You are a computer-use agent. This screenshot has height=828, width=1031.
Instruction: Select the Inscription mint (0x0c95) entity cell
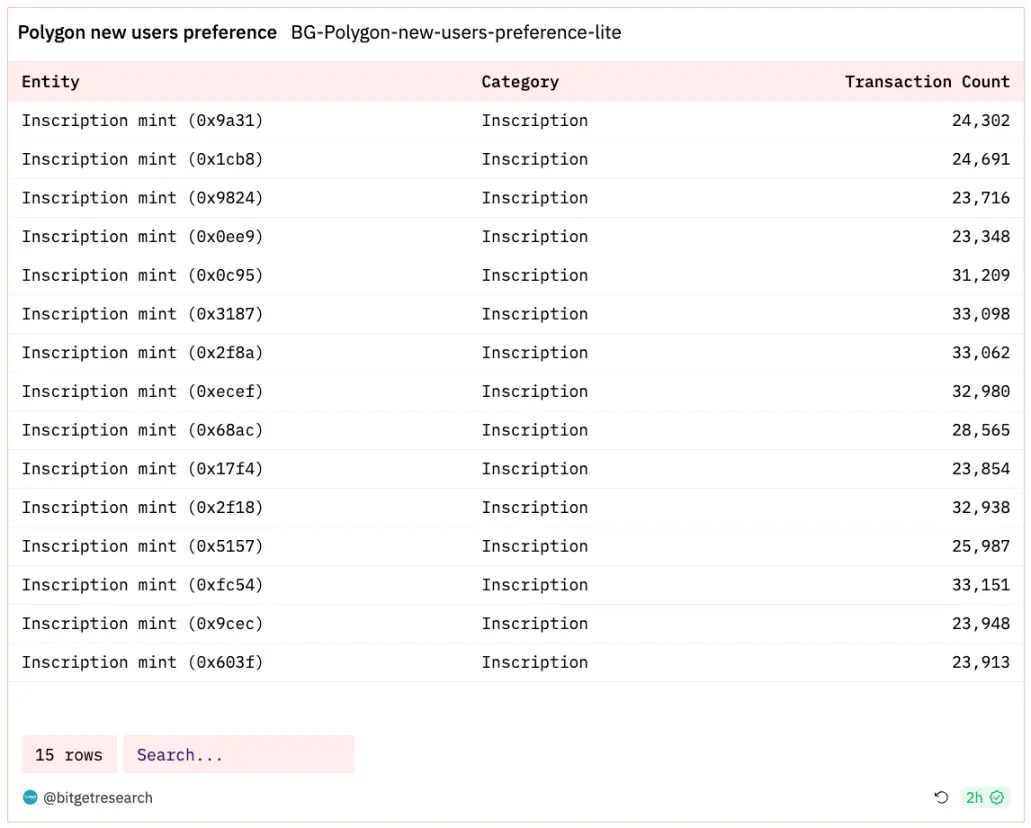(x=142, y=276)
